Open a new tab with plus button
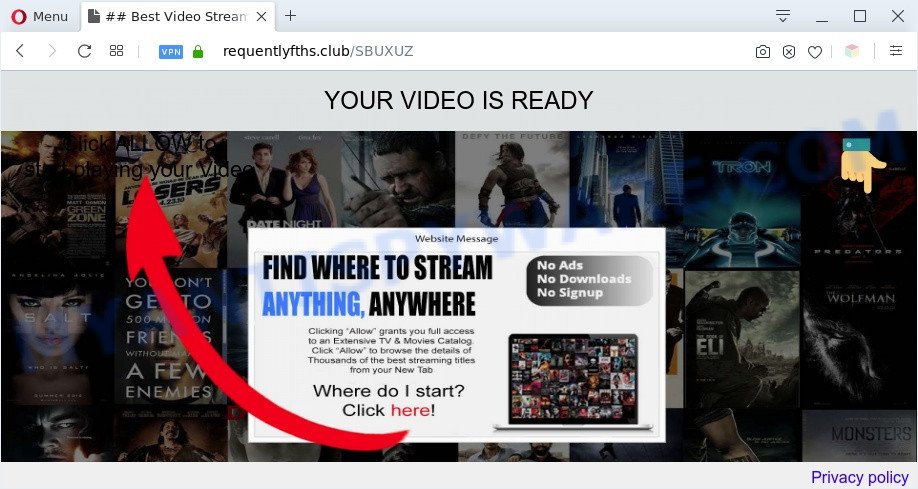Screen dimensions: 918x489 pos(290,16)
